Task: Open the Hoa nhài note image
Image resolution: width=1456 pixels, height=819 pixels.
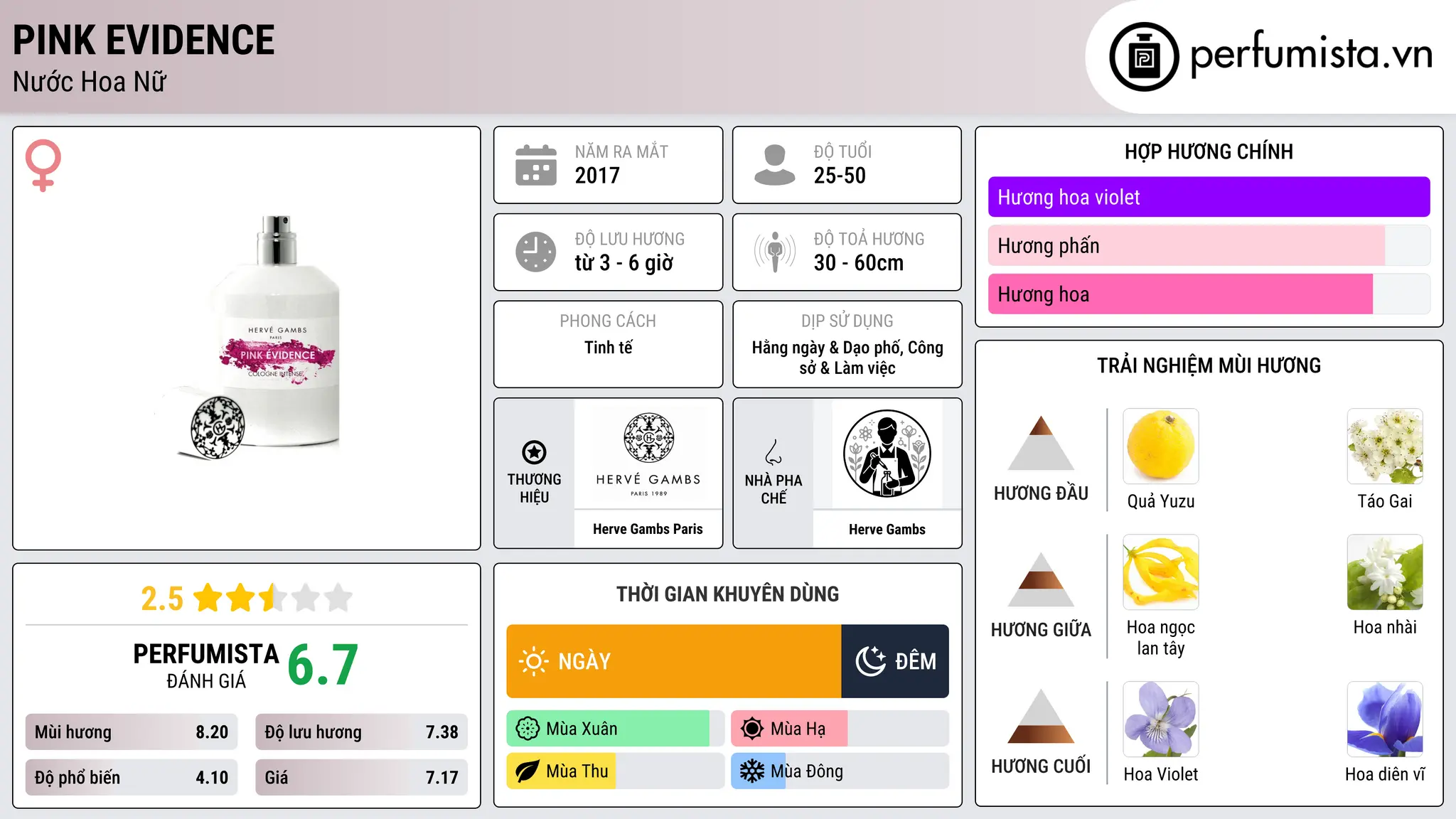Action: pyautogui.click(x=1385, y=572)
